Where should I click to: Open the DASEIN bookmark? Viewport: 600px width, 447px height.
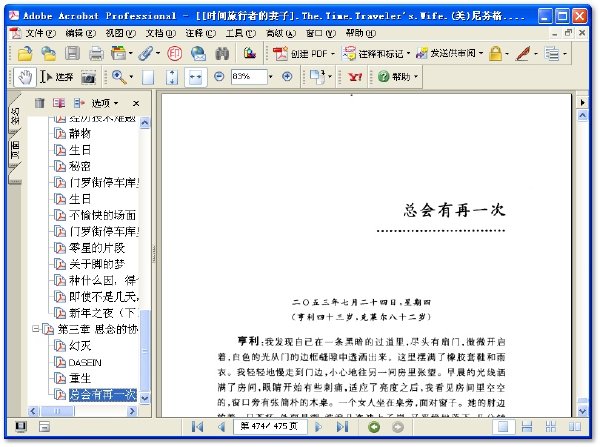tap(85, 362)
